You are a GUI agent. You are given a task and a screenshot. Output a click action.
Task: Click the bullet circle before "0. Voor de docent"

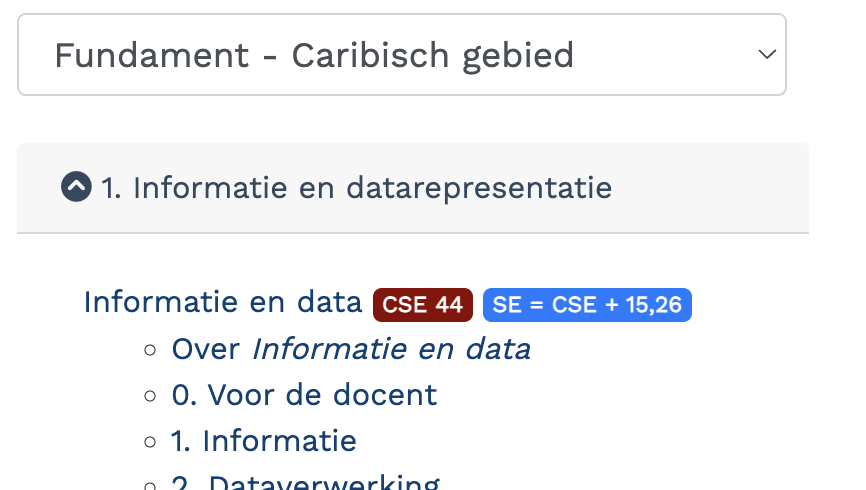point(150,396)
